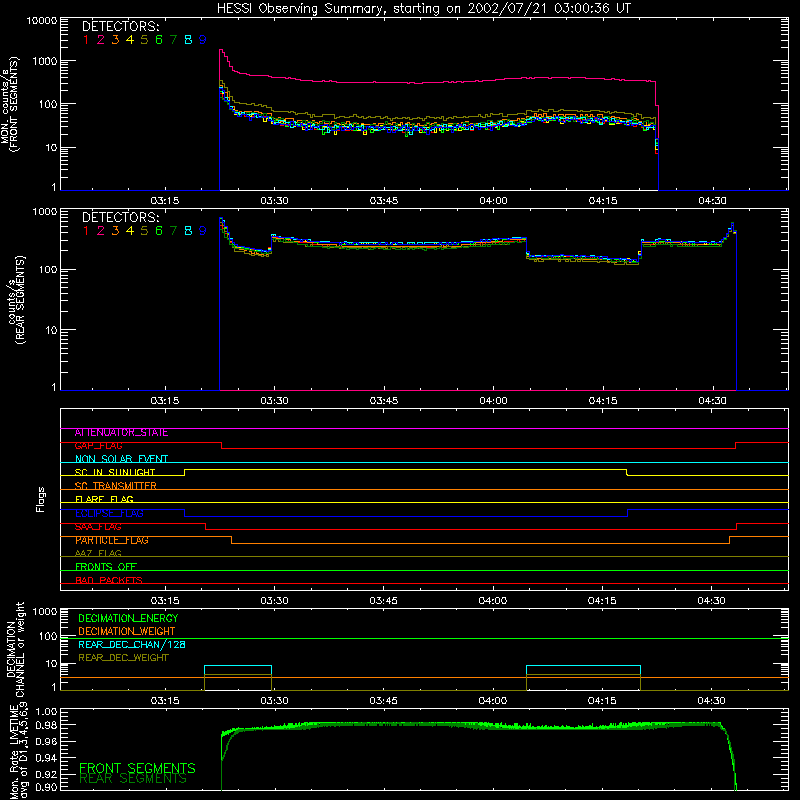Image resolution: width=800 pixels, height=800 pixels.
Task: Click the 03:30 time tick under front segments plot
Action: click(274, 201)
